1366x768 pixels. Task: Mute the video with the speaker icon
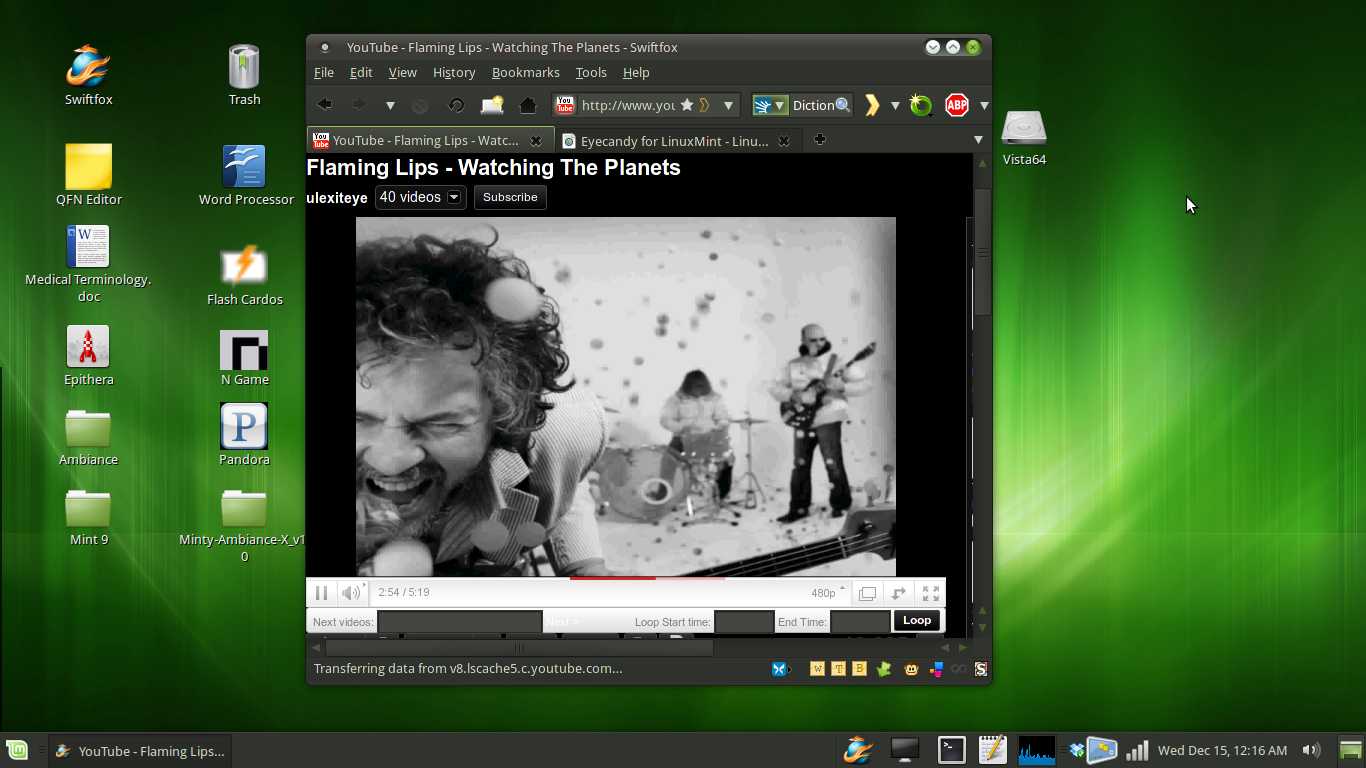tap(350, 593)
